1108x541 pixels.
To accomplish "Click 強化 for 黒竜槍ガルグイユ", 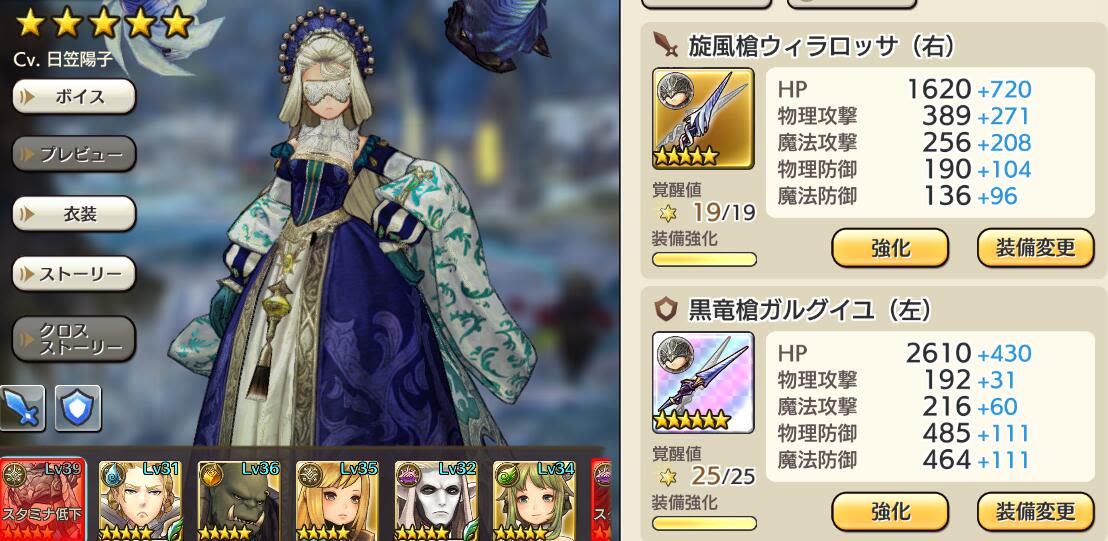I will click(890, 511).
